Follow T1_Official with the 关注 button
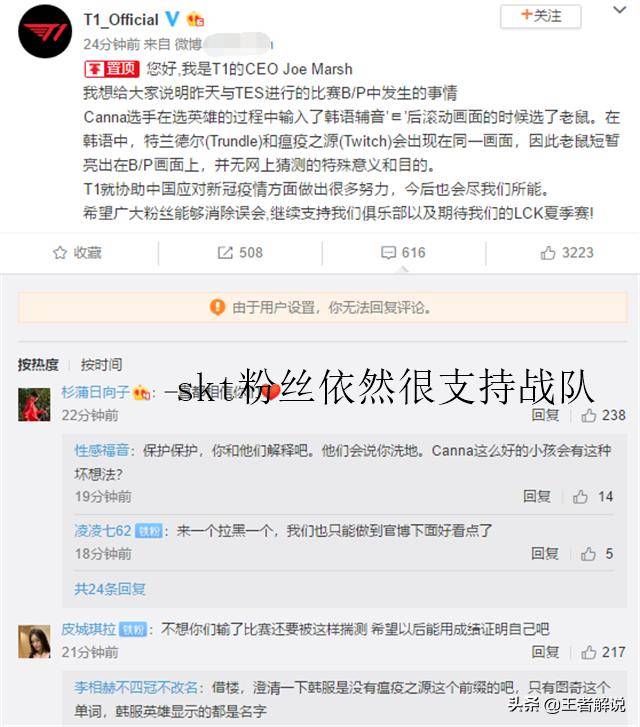Image resolution: width=640 pixels, height=727 pixels. [x=540, y=16]
